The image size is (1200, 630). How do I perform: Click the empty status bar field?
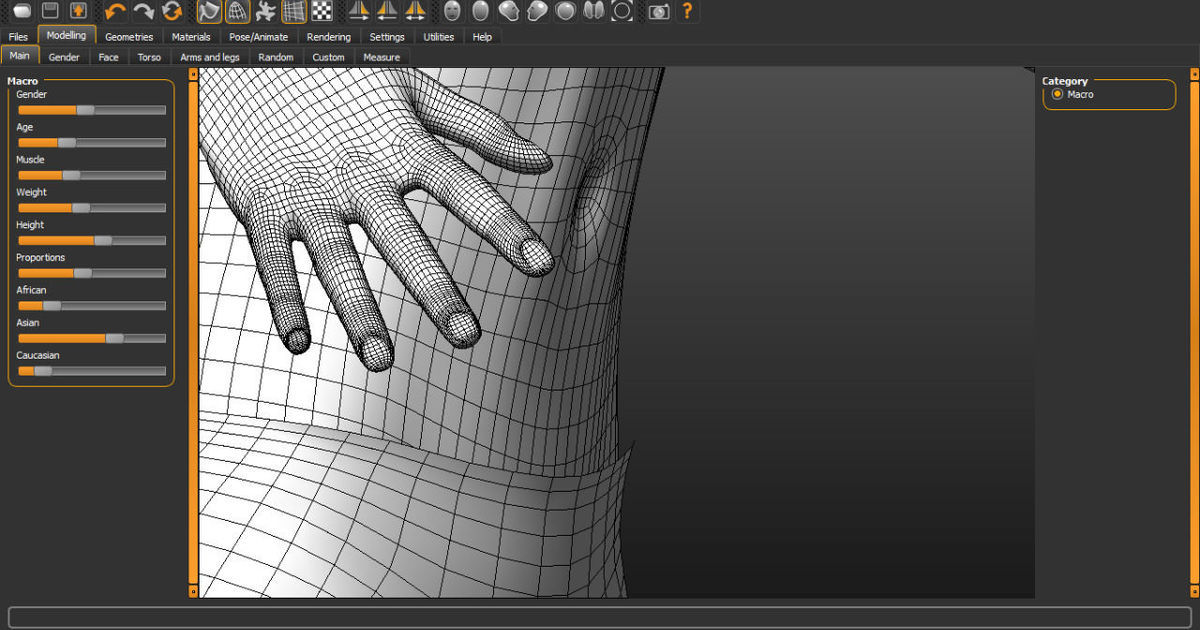[600, 616]
